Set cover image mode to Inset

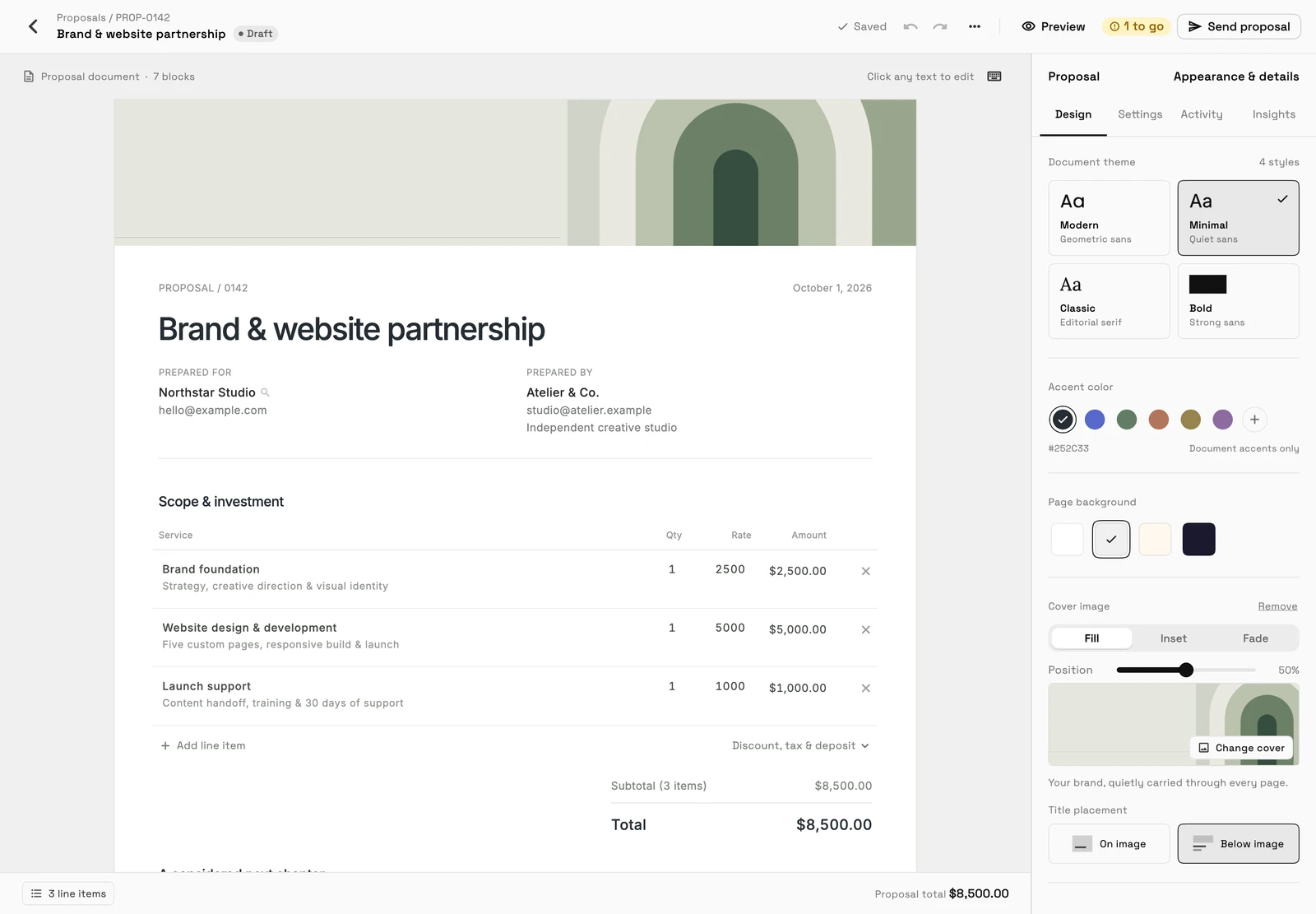click(x=1174, y=638)
